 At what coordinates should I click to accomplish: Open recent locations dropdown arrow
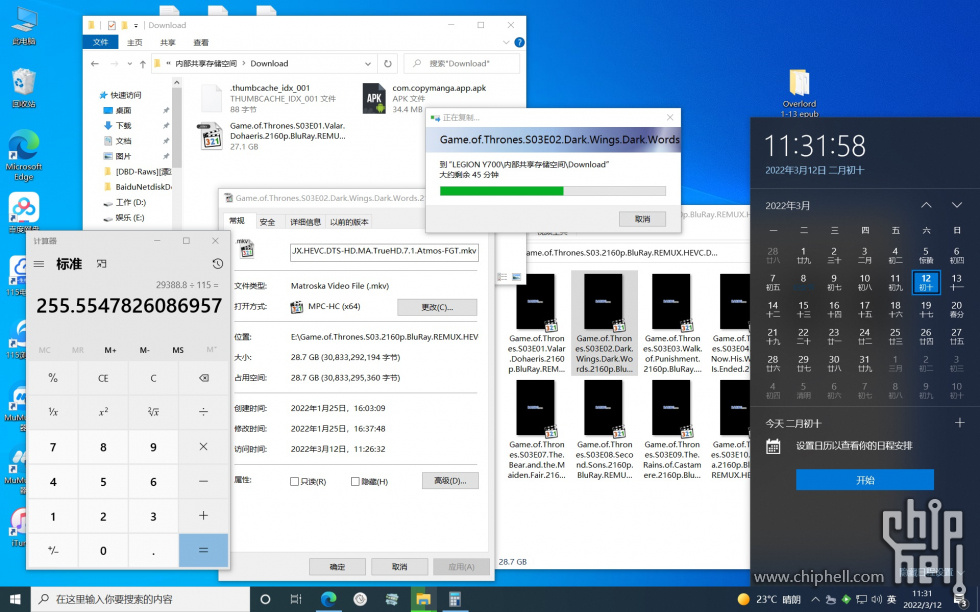click(x=129, y=64)
